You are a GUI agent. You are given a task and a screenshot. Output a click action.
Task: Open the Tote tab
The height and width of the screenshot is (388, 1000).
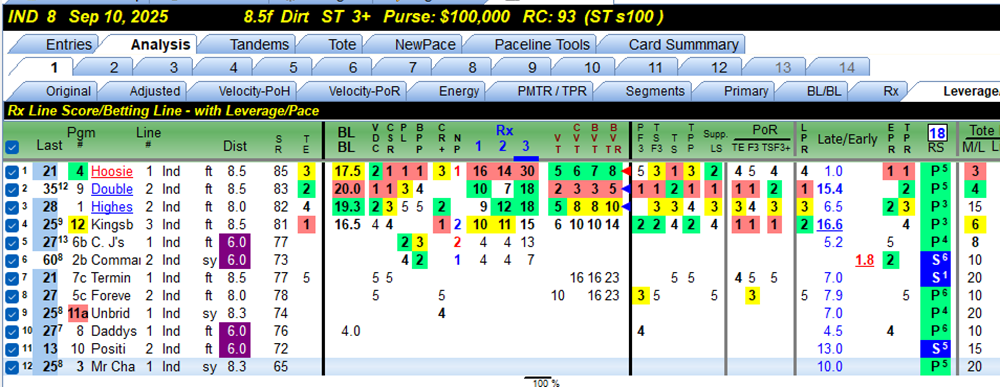point(342,45)
